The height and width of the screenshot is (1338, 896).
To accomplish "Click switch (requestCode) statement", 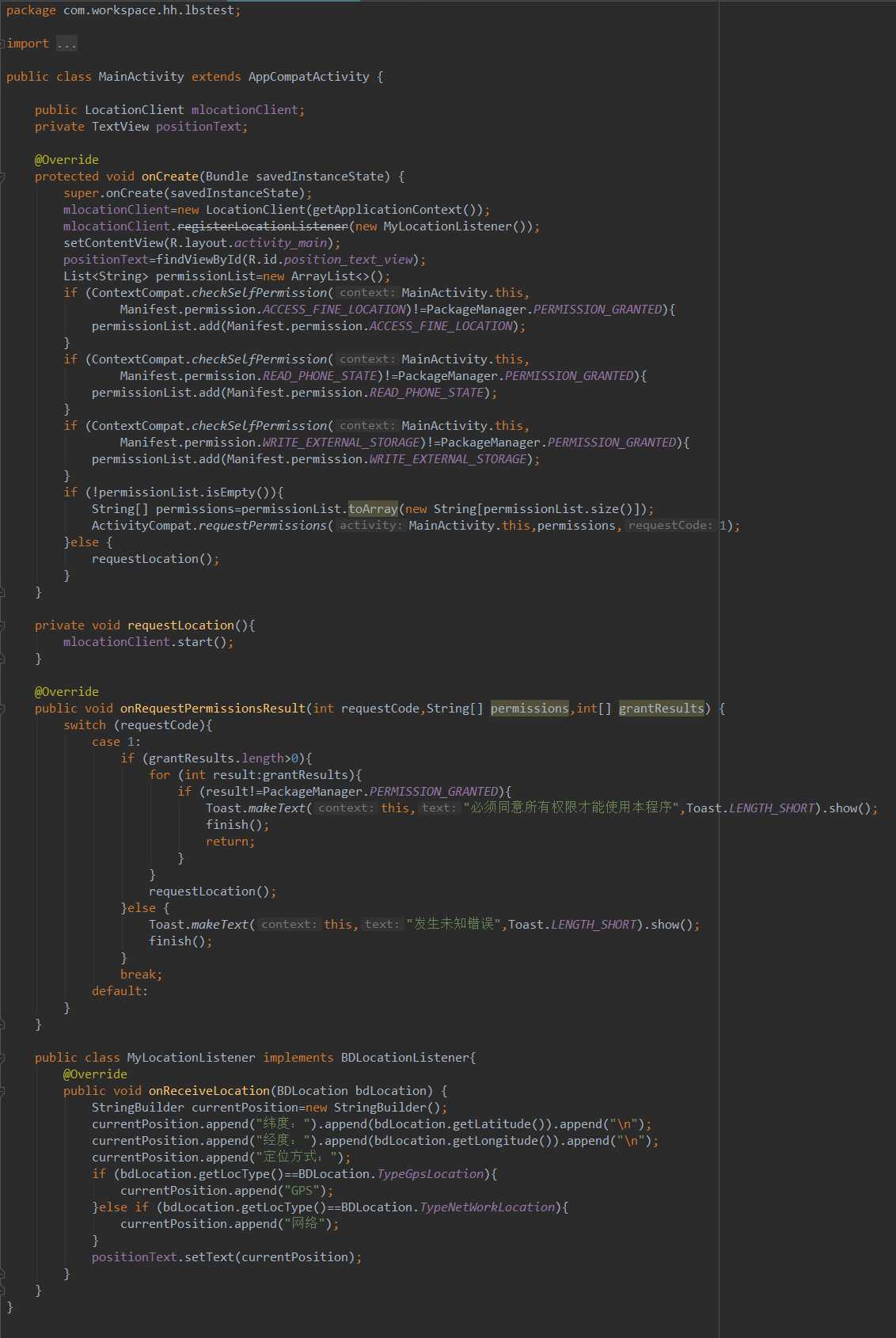I will pyautogui.click(x=138, y=725).
